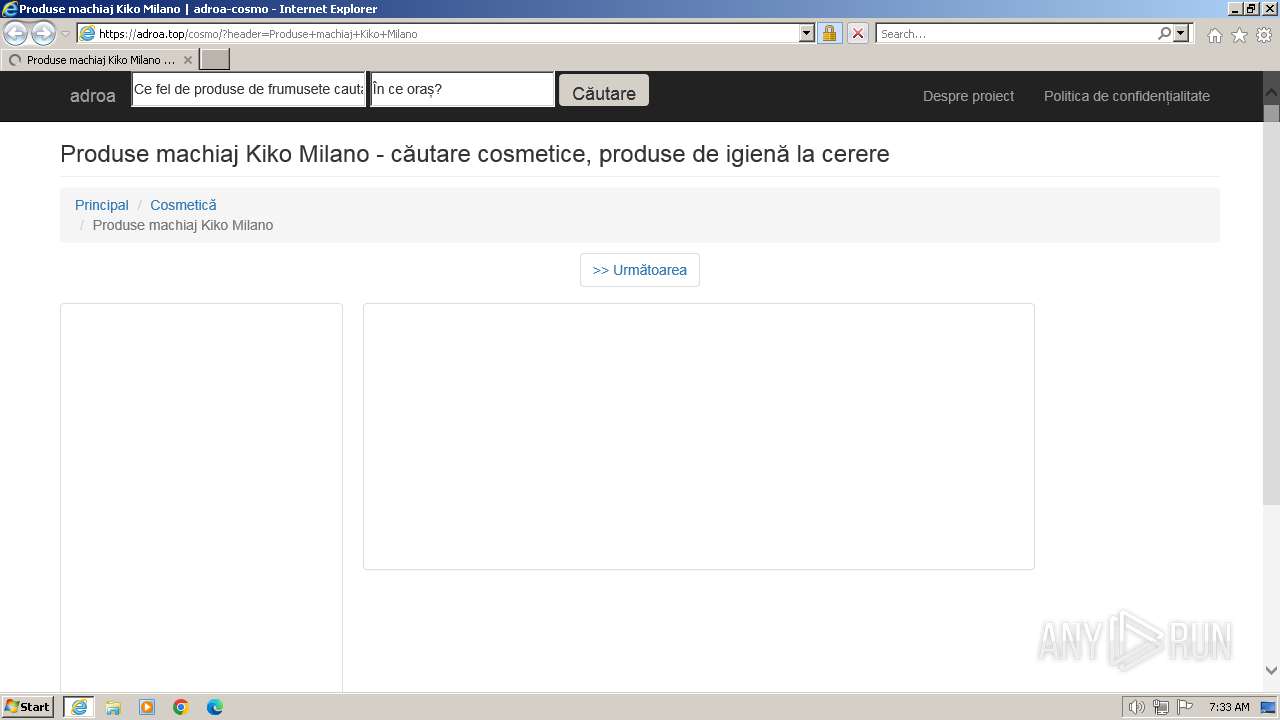Click the Cosmetică breadcrumb link
This screenshot has width=1280, height=720.
point(183,205)
